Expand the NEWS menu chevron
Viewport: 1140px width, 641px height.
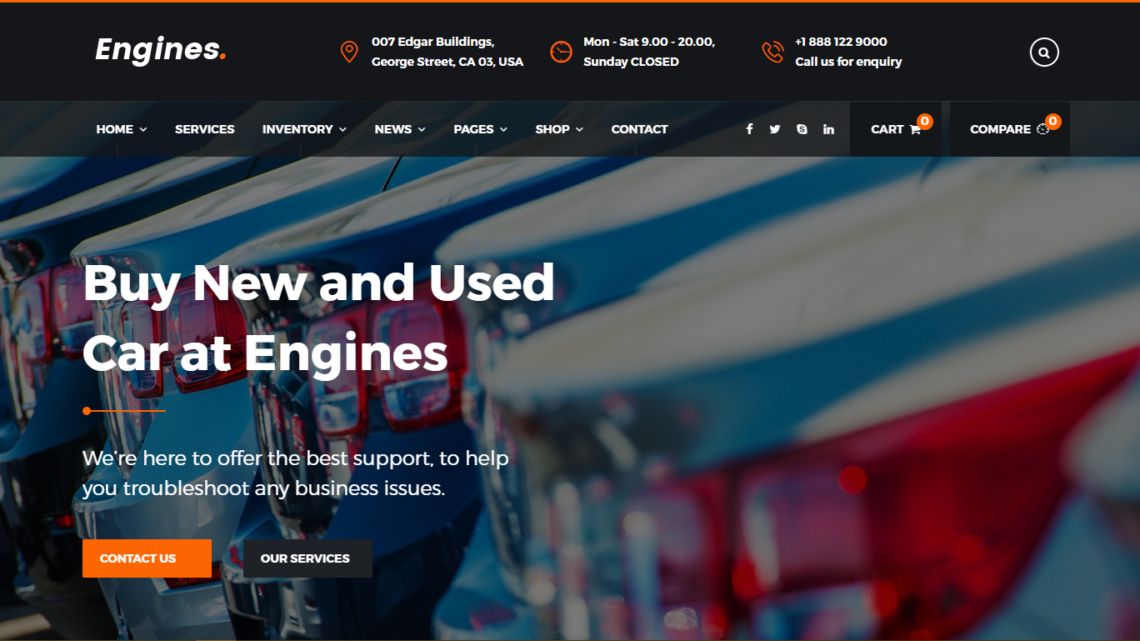click(x=422, y=129)
